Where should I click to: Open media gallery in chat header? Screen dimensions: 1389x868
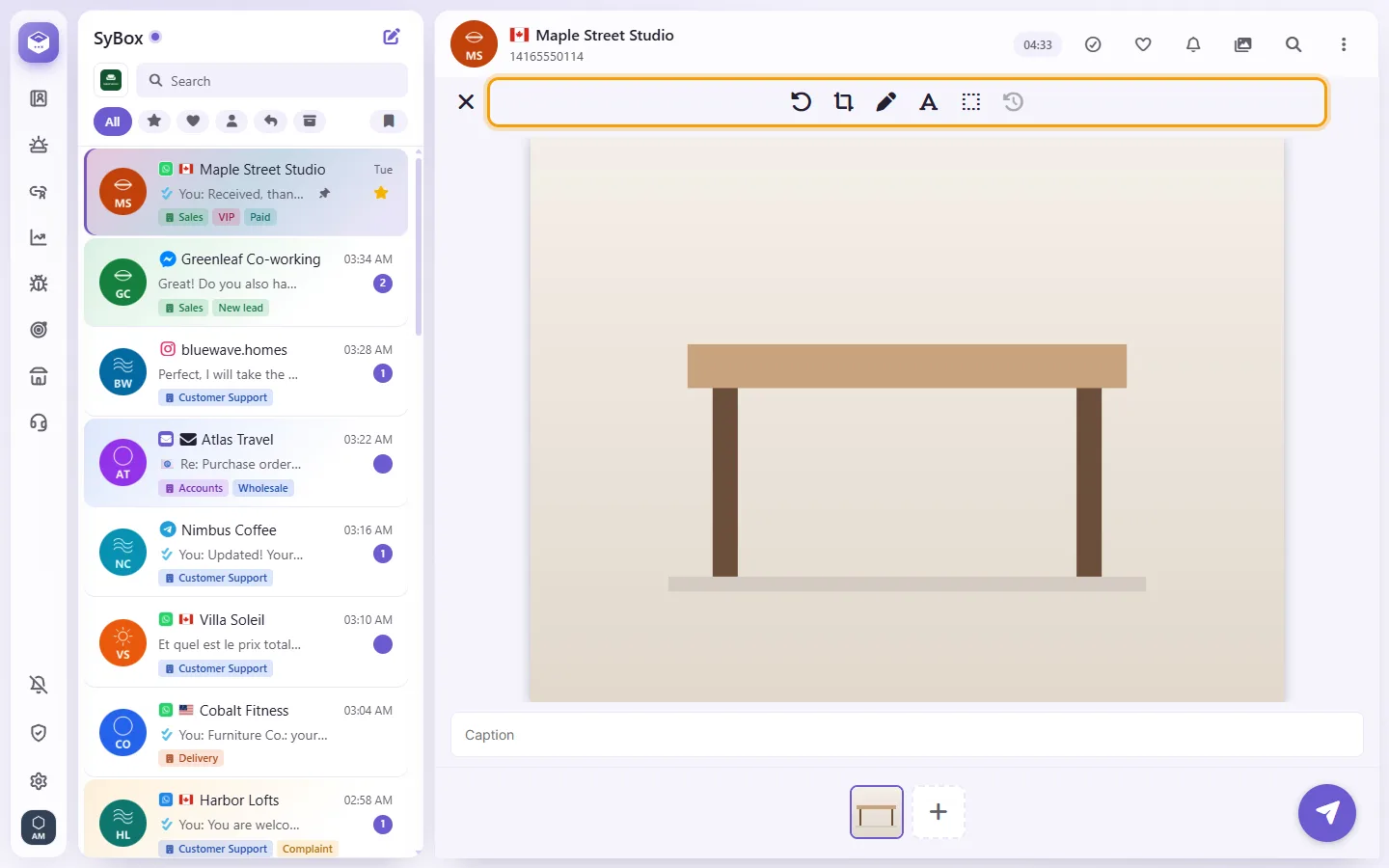1243,44
